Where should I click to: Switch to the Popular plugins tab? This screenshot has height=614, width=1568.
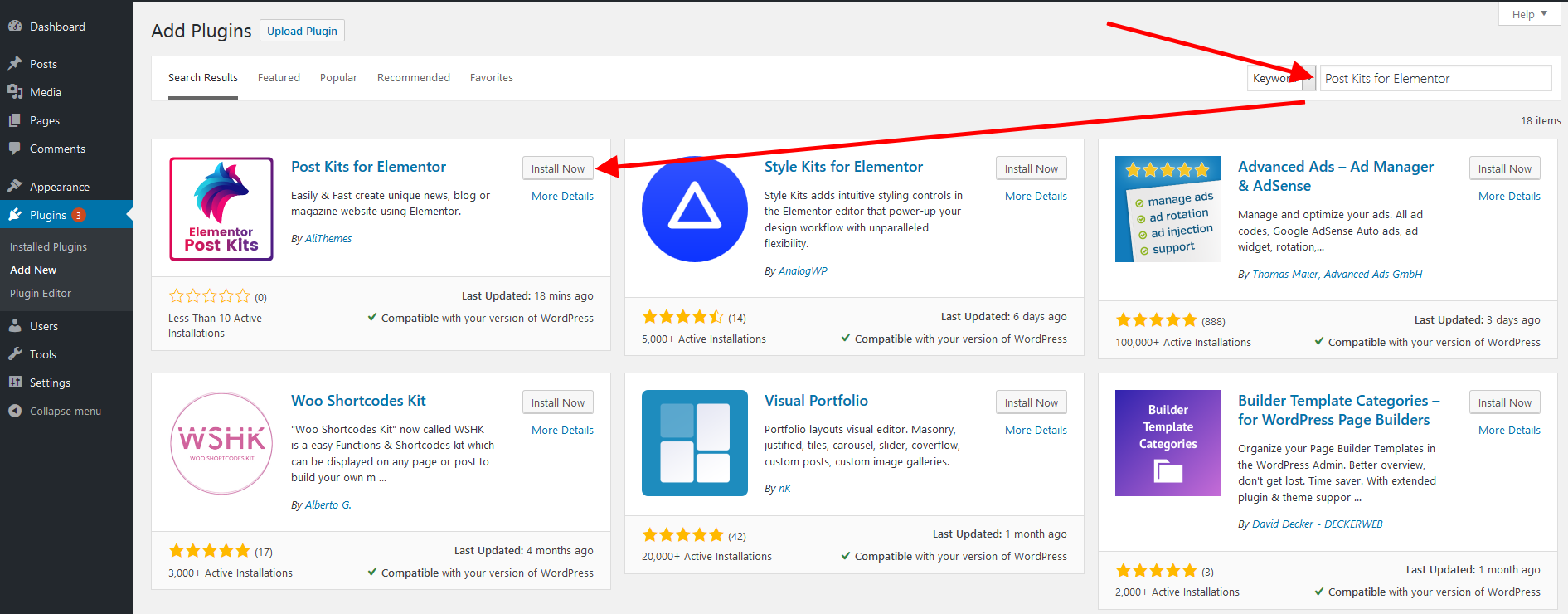point(338,77)
